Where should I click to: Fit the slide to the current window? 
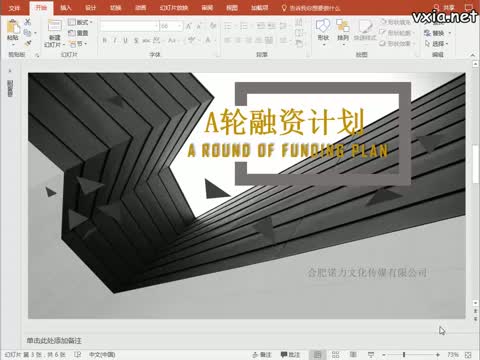click(468, 355)
